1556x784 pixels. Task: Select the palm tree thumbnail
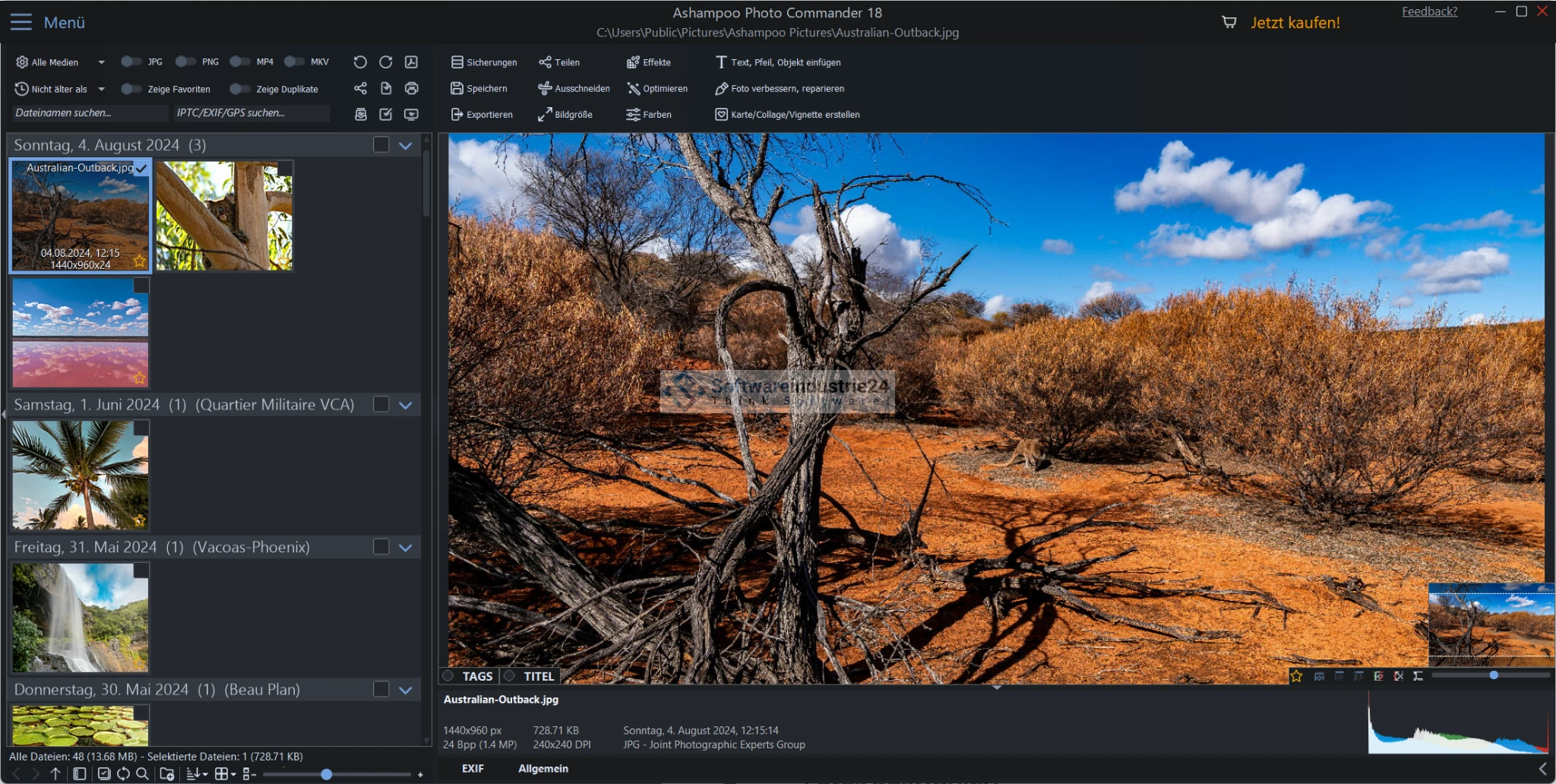pyautogui.click(x=81, y=475)
